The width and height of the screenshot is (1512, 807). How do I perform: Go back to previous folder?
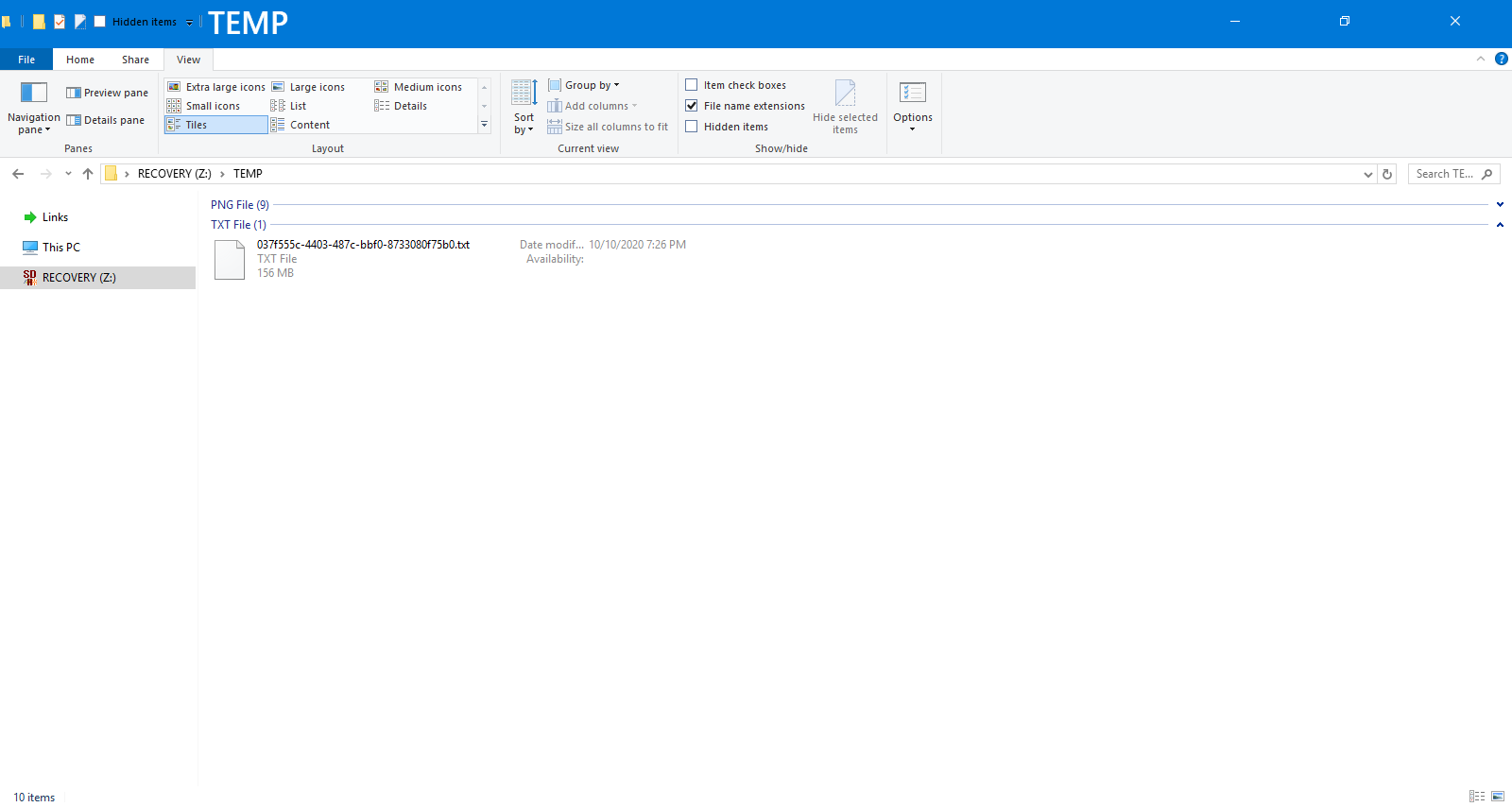(x=18, y=174)
